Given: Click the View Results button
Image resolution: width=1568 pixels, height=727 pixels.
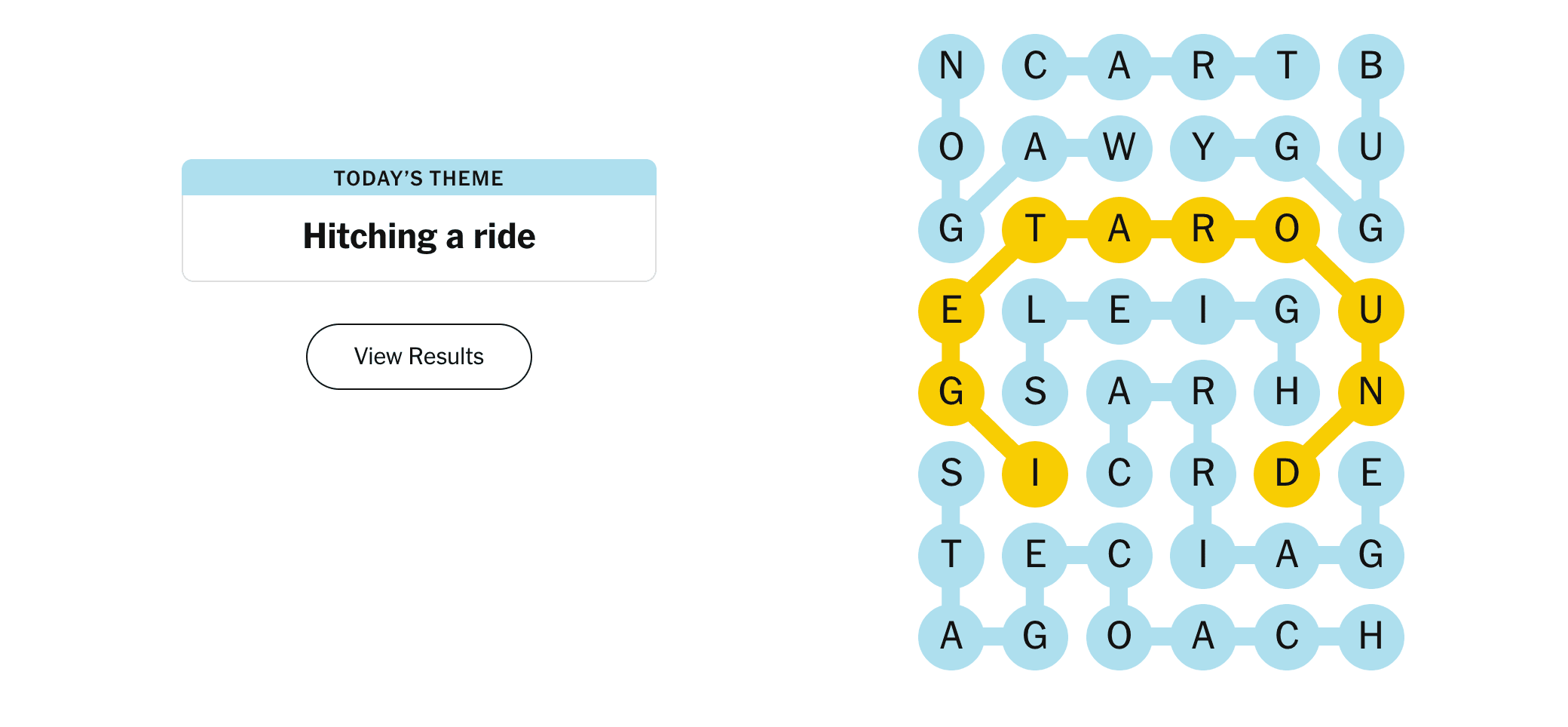Looking at the screenshot, I should coord(419,357).
